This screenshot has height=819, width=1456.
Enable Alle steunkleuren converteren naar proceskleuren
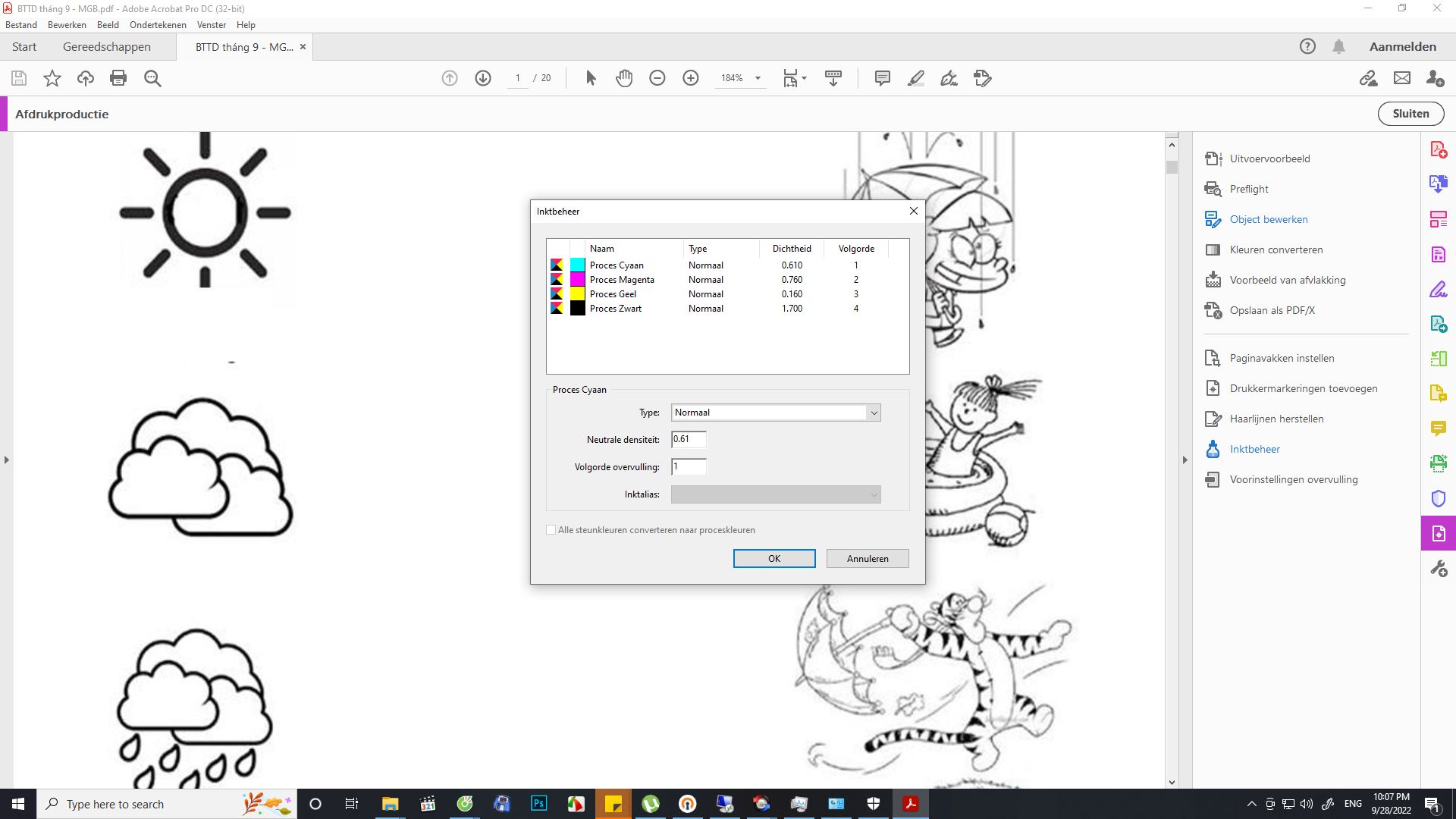tap(551, 529)
